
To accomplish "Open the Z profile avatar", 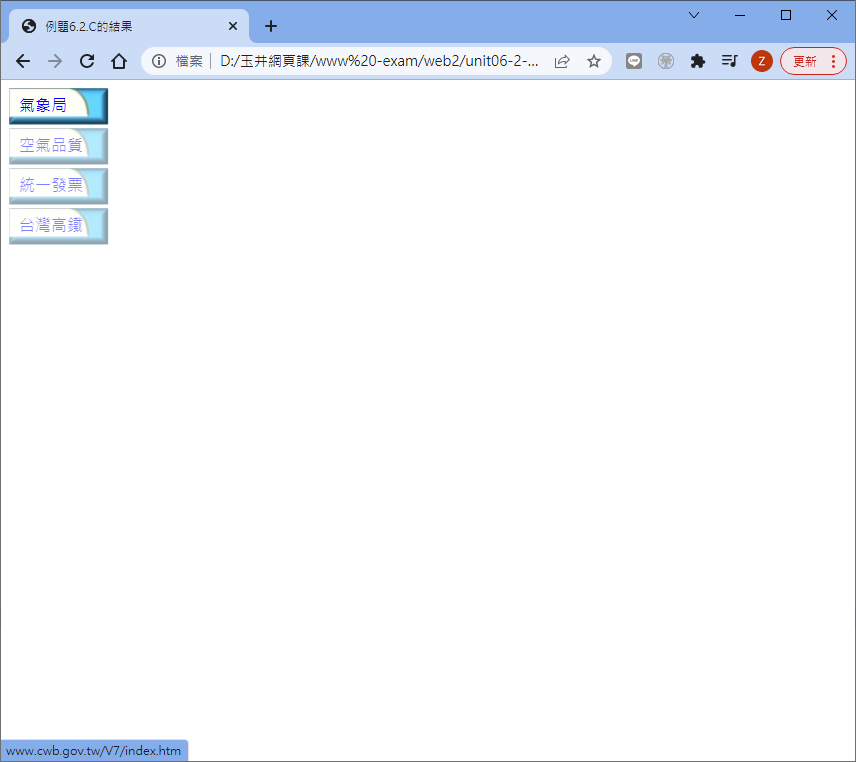I will pos(761,61).
